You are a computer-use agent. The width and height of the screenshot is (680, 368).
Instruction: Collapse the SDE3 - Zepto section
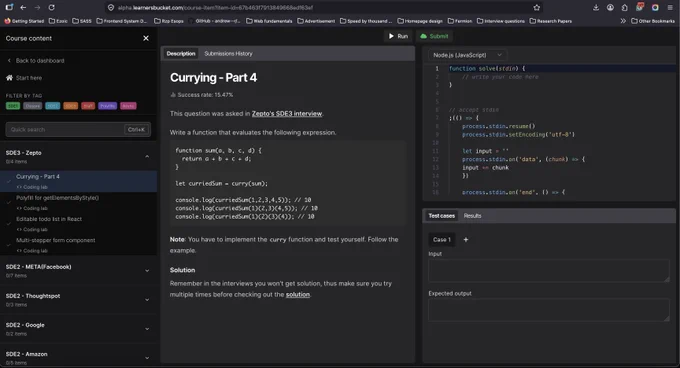147,156
